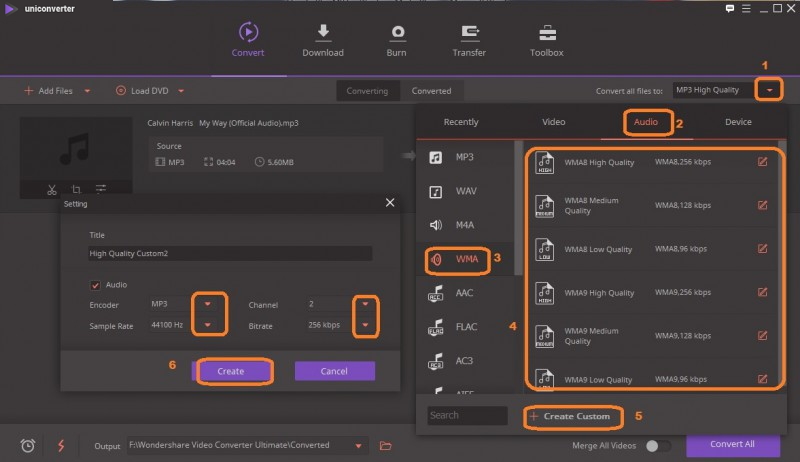Click the Create button
This screenshot has width=800, height=462.
[x=231, y=371]
